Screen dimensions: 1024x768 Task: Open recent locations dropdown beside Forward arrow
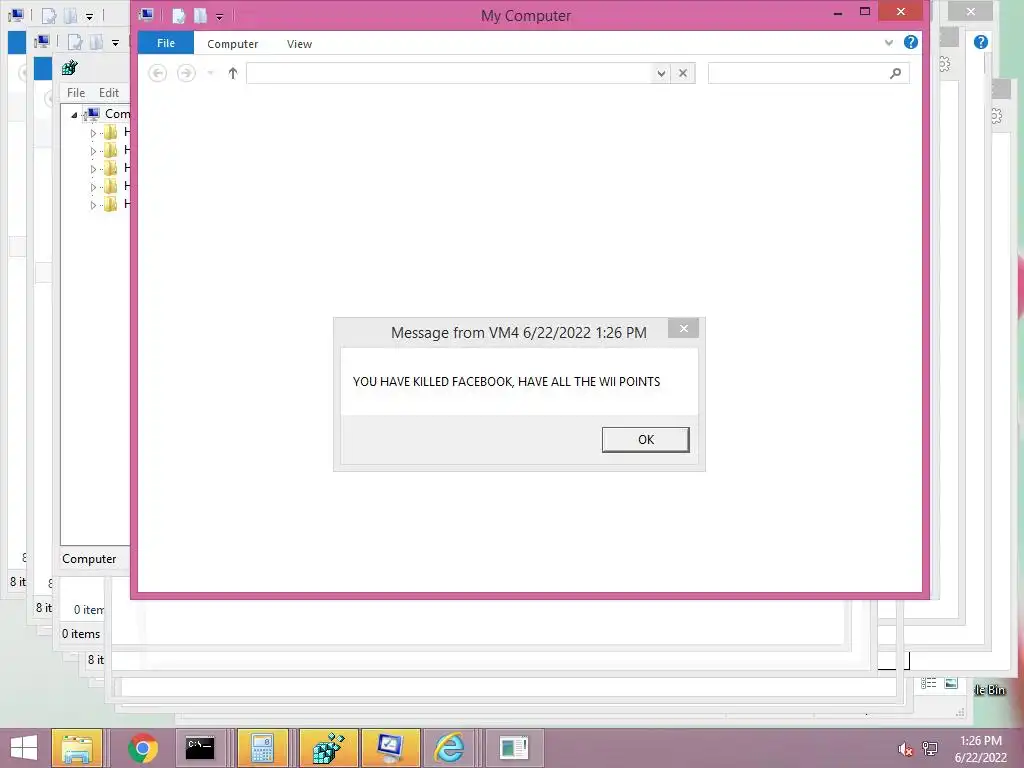click(210, 73)
